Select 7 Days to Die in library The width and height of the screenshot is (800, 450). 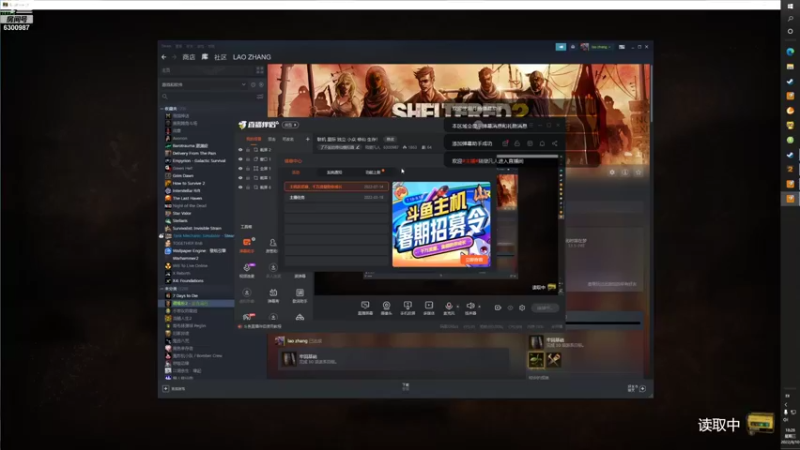(x=185, y=295)
